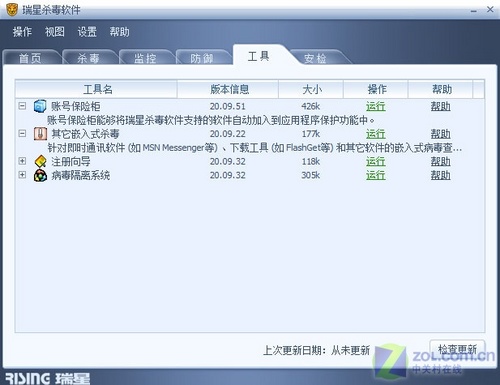Open the 帮助 menu in menu bar
Image resolution: width=500 pixels, height=385 pixels.
(119, 32)
